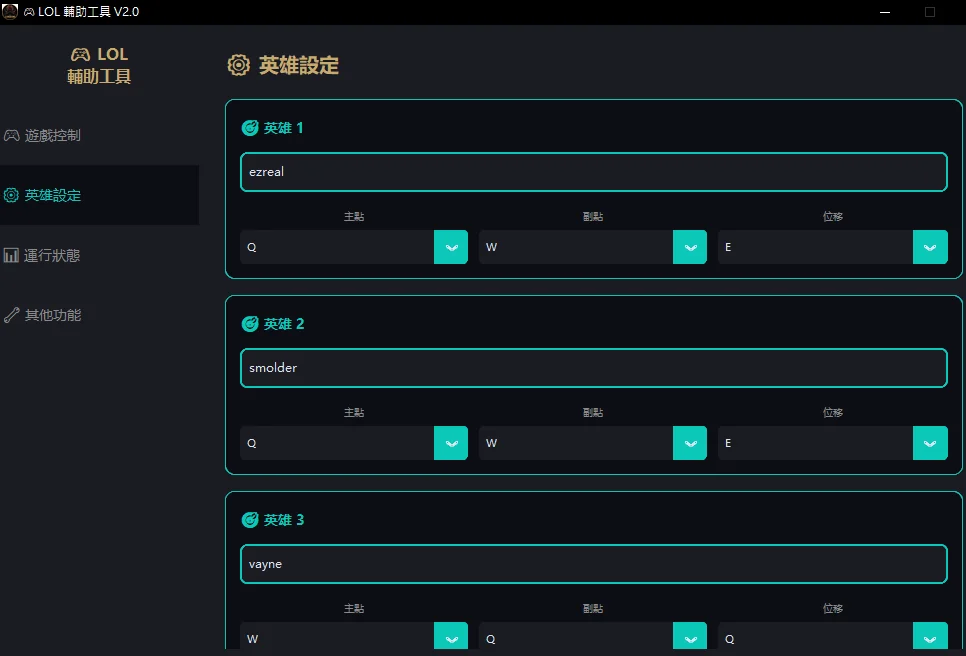Open 英雄 2 位移 dropdown arrow
The image size is (966, 656).
tap(930, 443)
